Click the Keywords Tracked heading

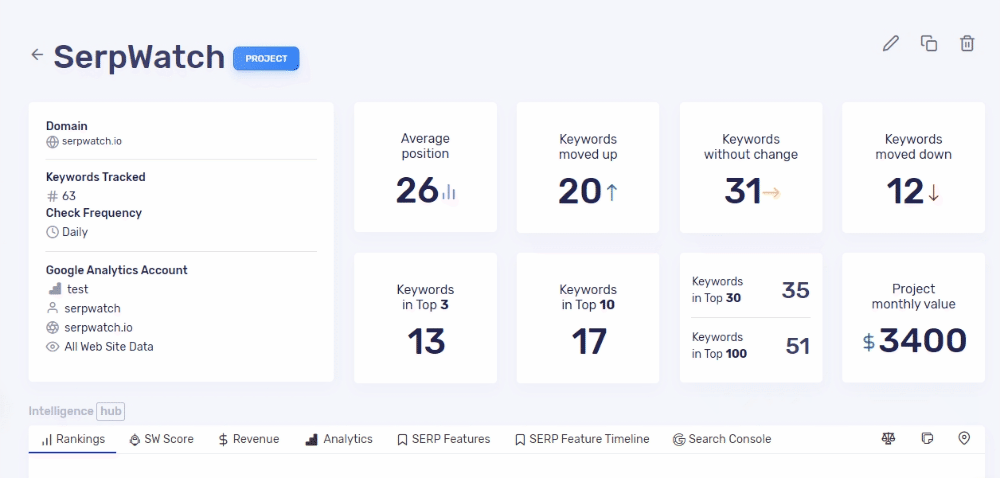96,177
